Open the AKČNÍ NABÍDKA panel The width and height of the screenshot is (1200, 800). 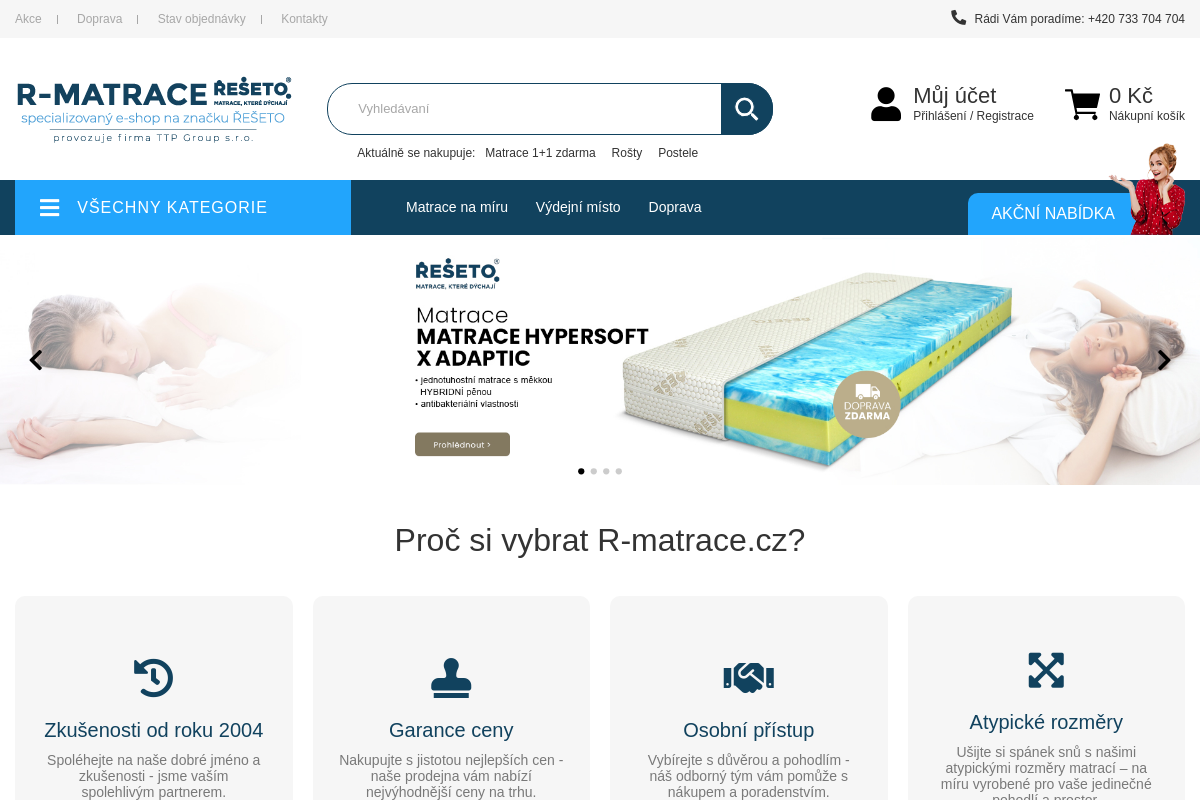(1053, 213)
